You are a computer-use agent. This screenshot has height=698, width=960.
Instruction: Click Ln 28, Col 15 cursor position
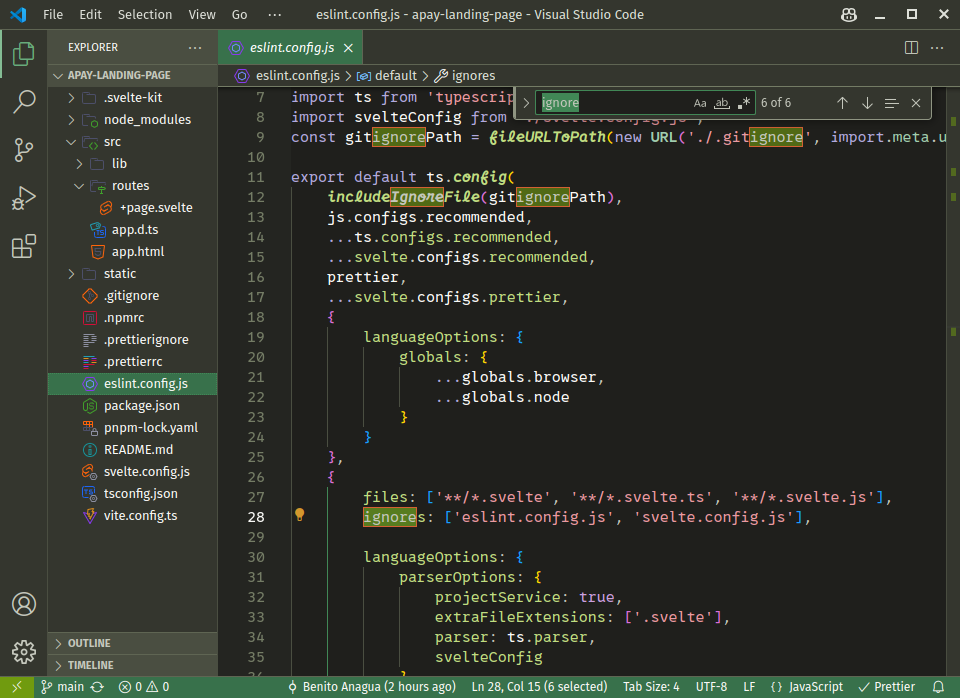[539, 687]
